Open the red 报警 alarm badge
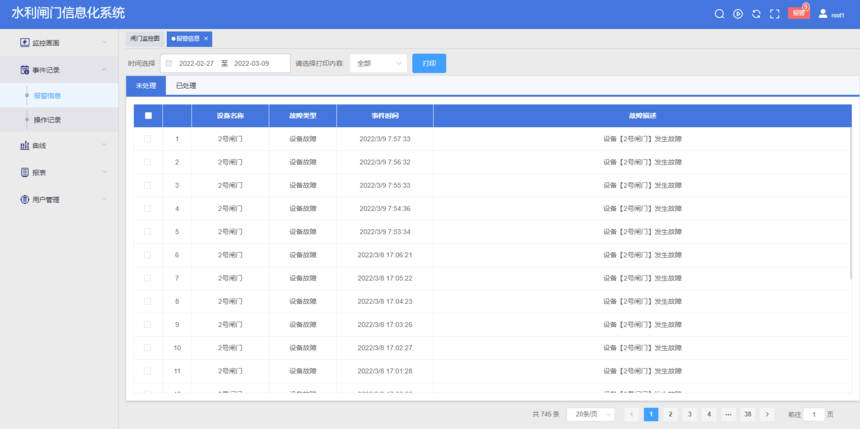The height and width of the screenshot is (429, 860). click(x=799, y=13)
